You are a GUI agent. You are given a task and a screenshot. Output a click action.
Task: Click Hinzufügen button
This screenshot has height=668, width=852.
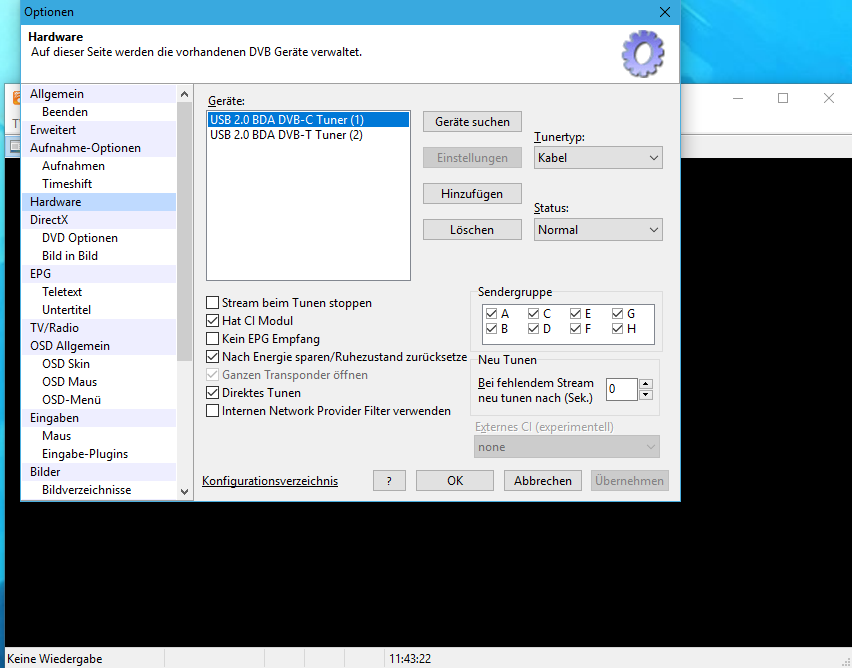click(x=472, y=193)
